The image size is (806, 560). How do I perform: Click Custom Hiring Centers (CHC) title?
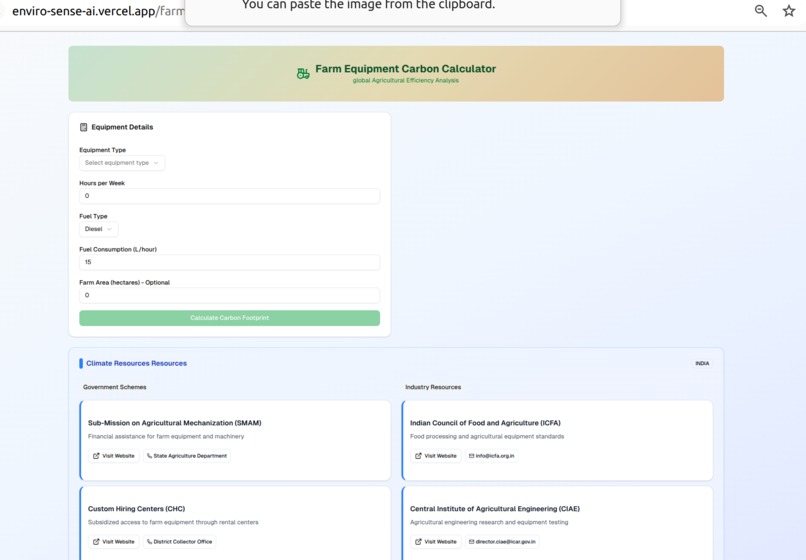pyautogui.click(x=136, y=509)
